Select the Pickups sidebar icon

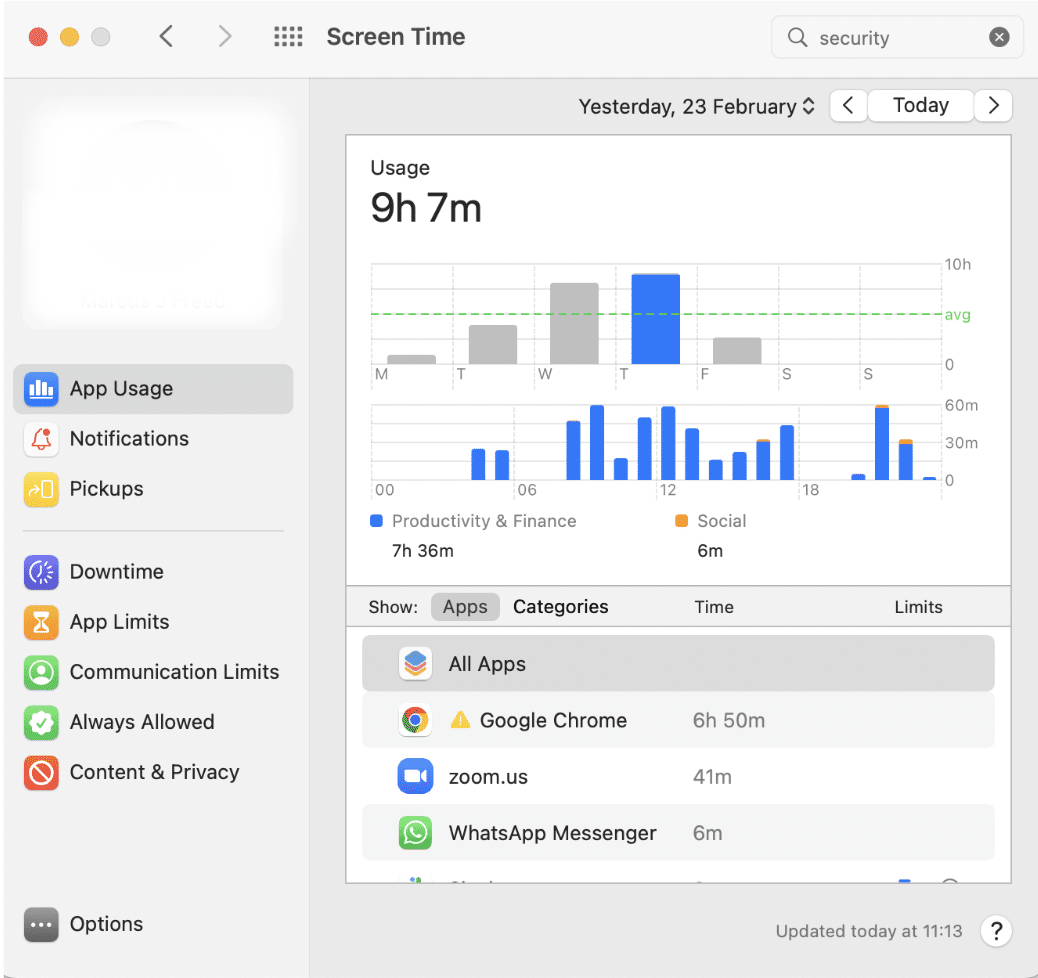tap(41, 489)
